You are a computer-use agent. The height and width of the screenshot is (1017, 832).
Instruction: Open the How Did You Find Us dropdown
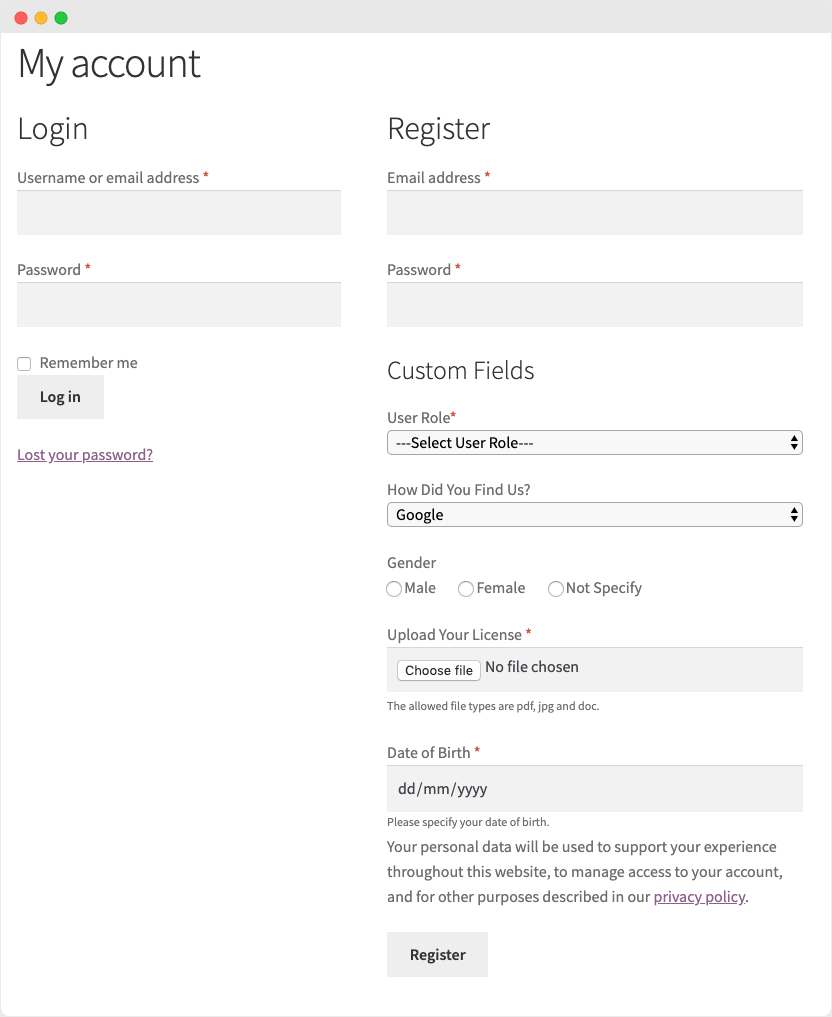click(x=595, y=514)
